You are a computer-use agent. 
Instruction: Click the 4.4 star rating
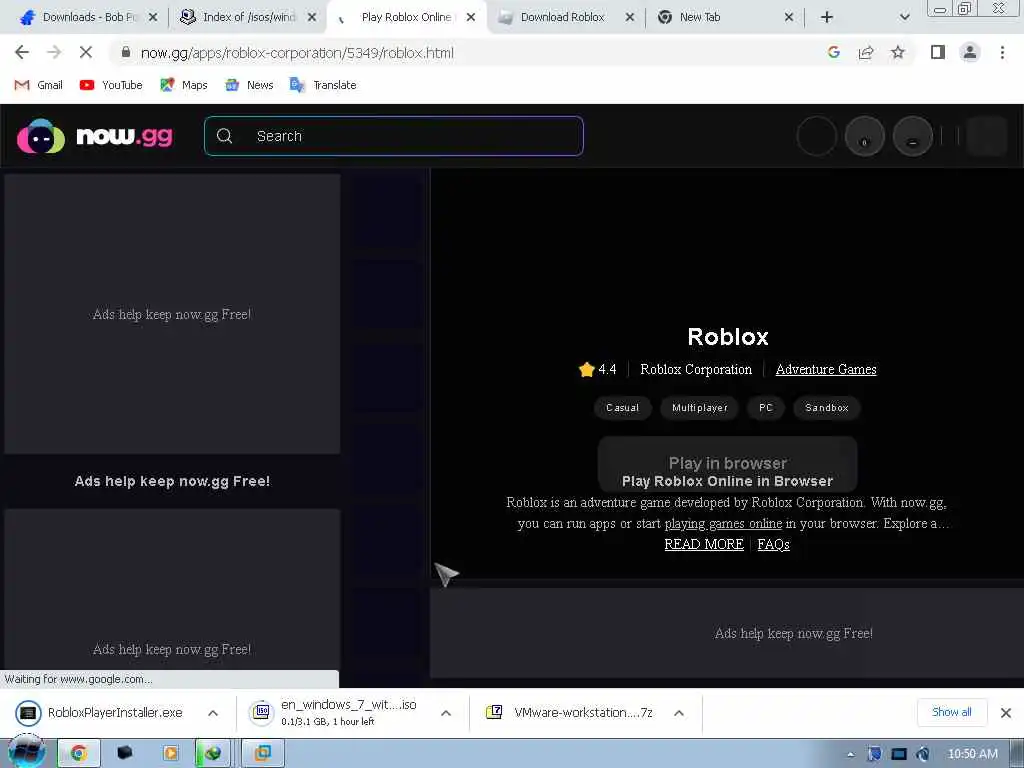coord(598,370)
